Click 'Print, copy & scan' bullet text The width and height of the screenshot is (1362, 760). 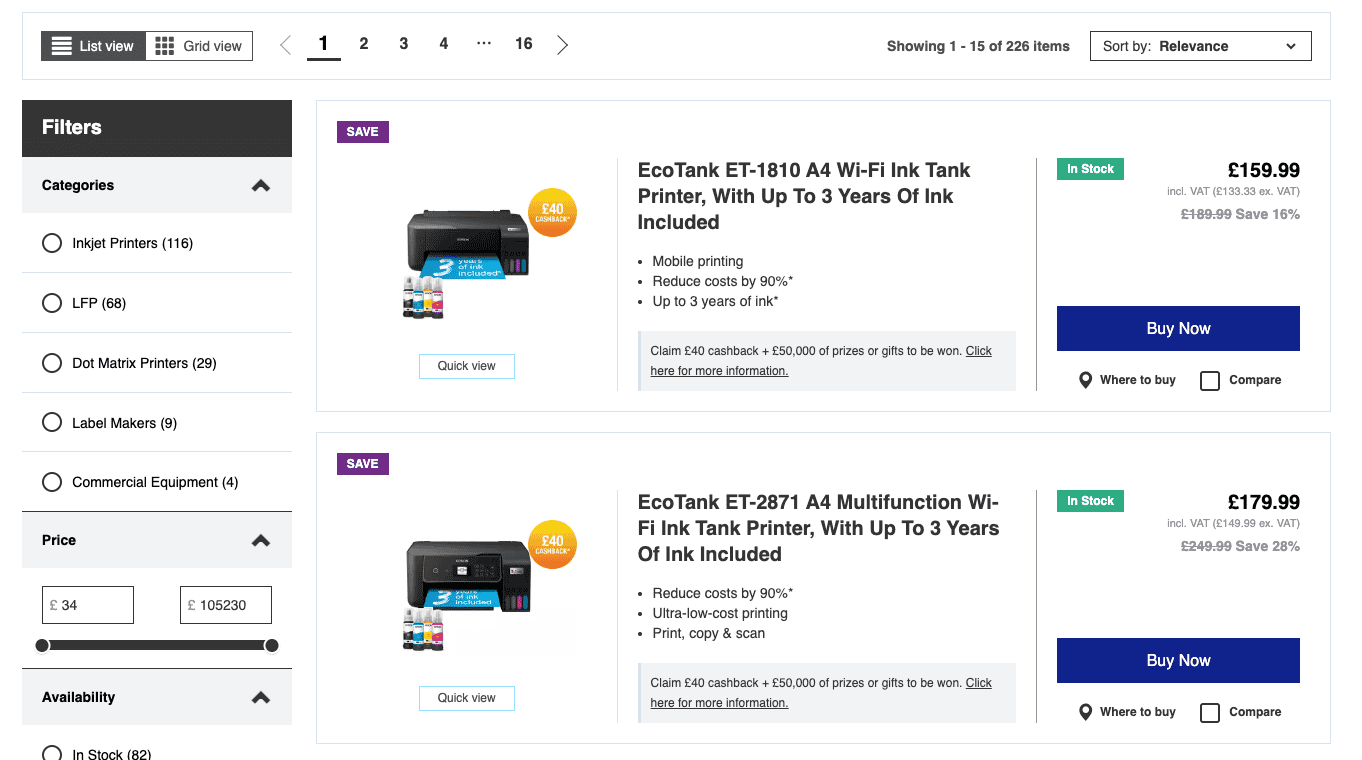point(709,633)
